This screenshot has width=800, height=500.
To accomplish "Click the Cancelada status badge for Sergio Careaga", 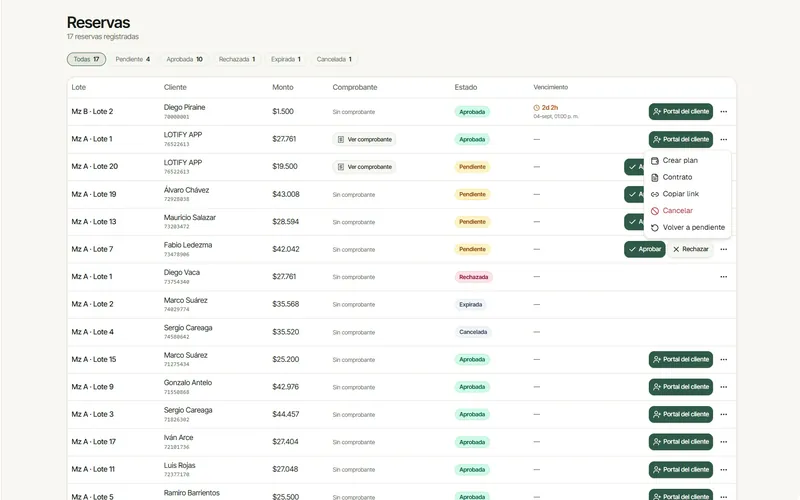I will (473, 332).
